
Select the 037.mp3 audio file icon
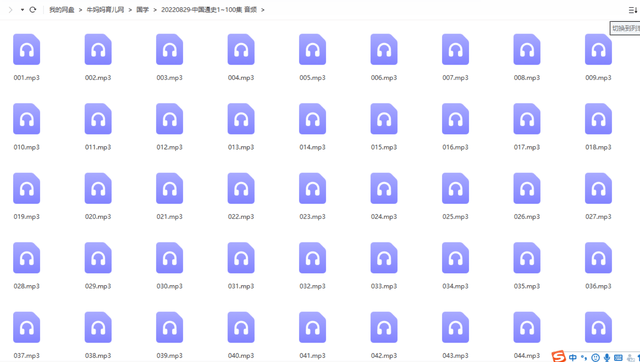click(x=27, y=327)
